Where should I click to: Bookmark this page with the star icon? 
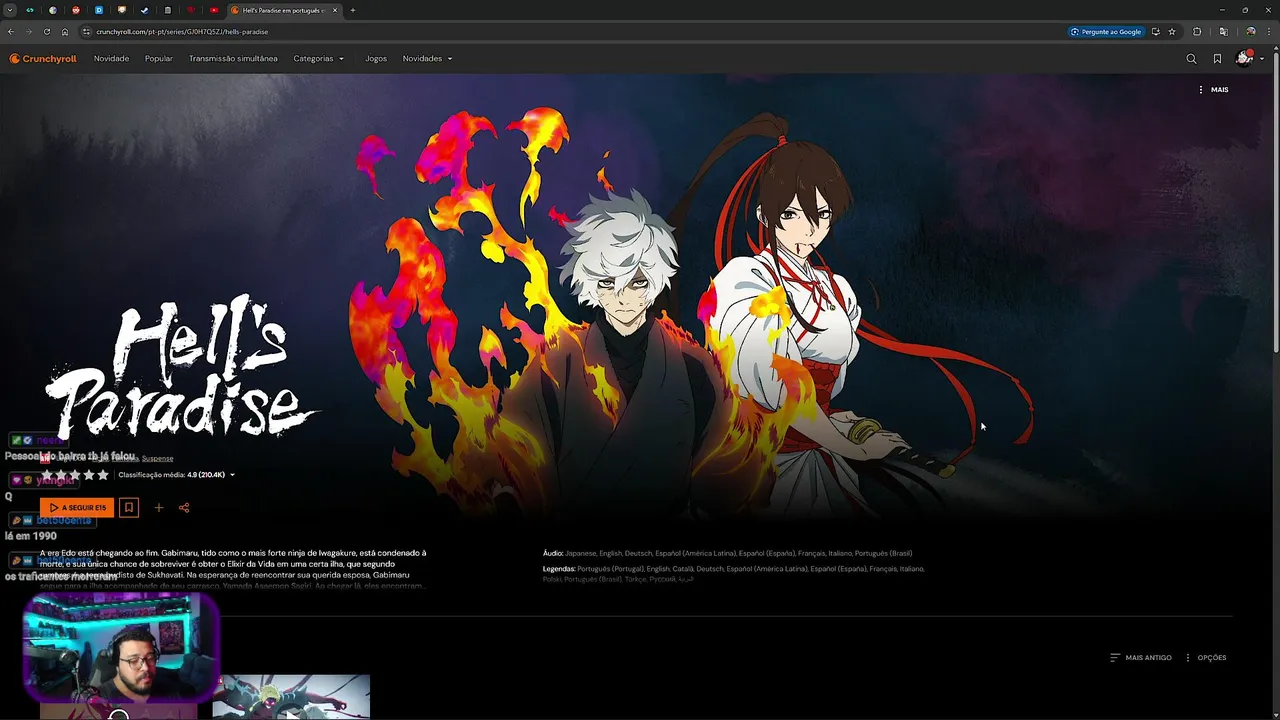(x=1172, y=32)
